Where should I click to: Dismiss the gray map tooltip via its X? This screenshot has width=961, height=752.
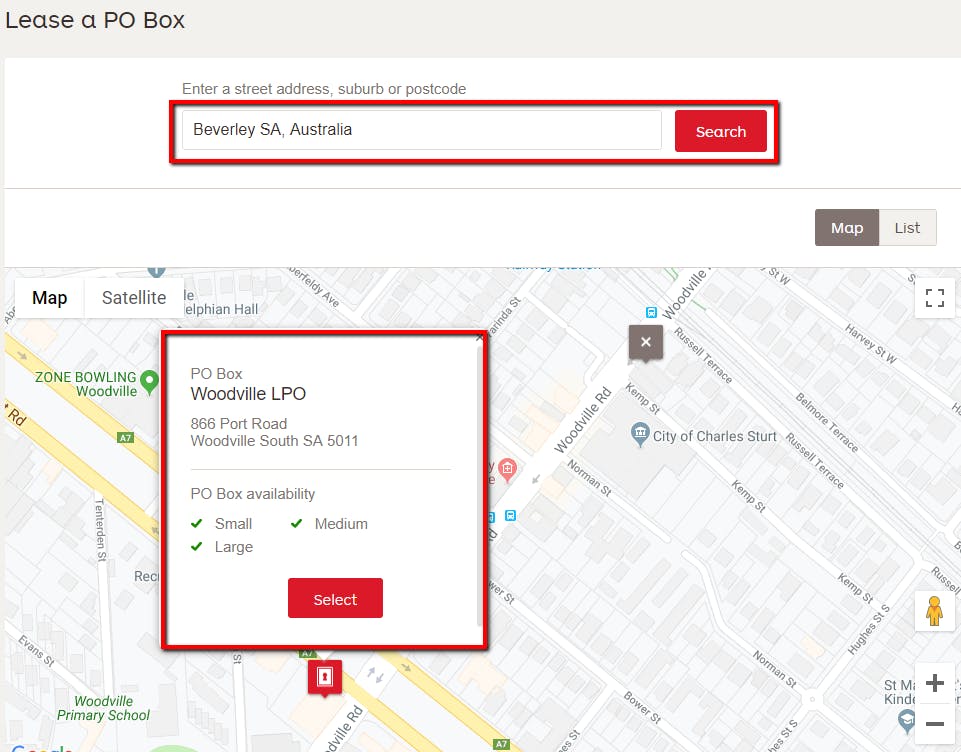point(645,343)
